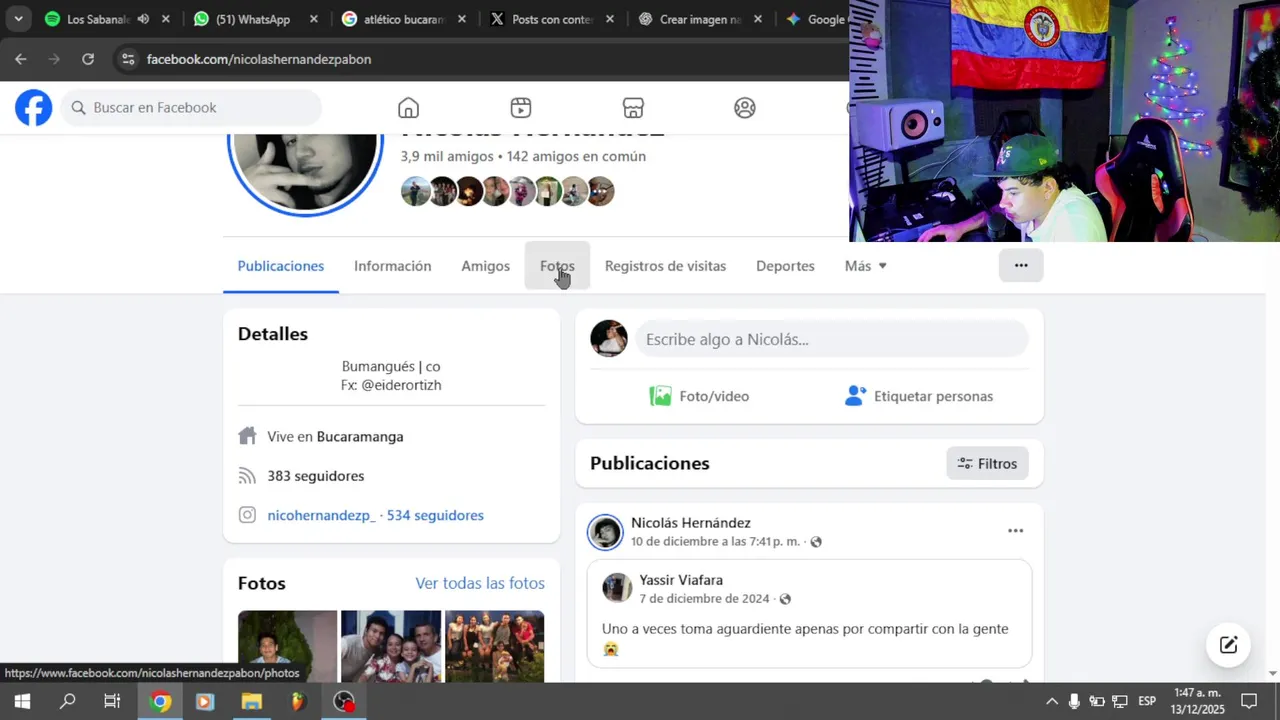Viewport: 1280px width, 720px height.
Task: Open the Fotos tab
Action: pyautogui.click(x=557, y=266)
